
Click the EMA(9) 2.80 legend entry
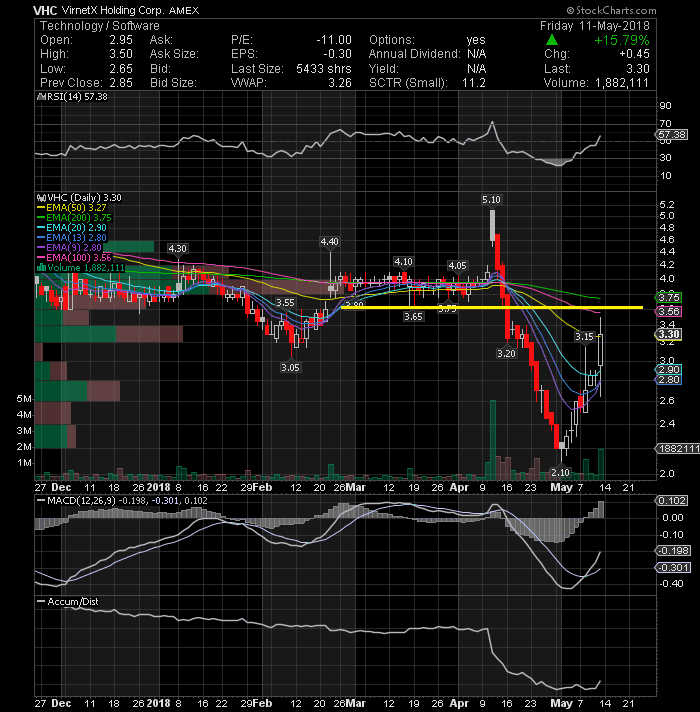point(69,247)
